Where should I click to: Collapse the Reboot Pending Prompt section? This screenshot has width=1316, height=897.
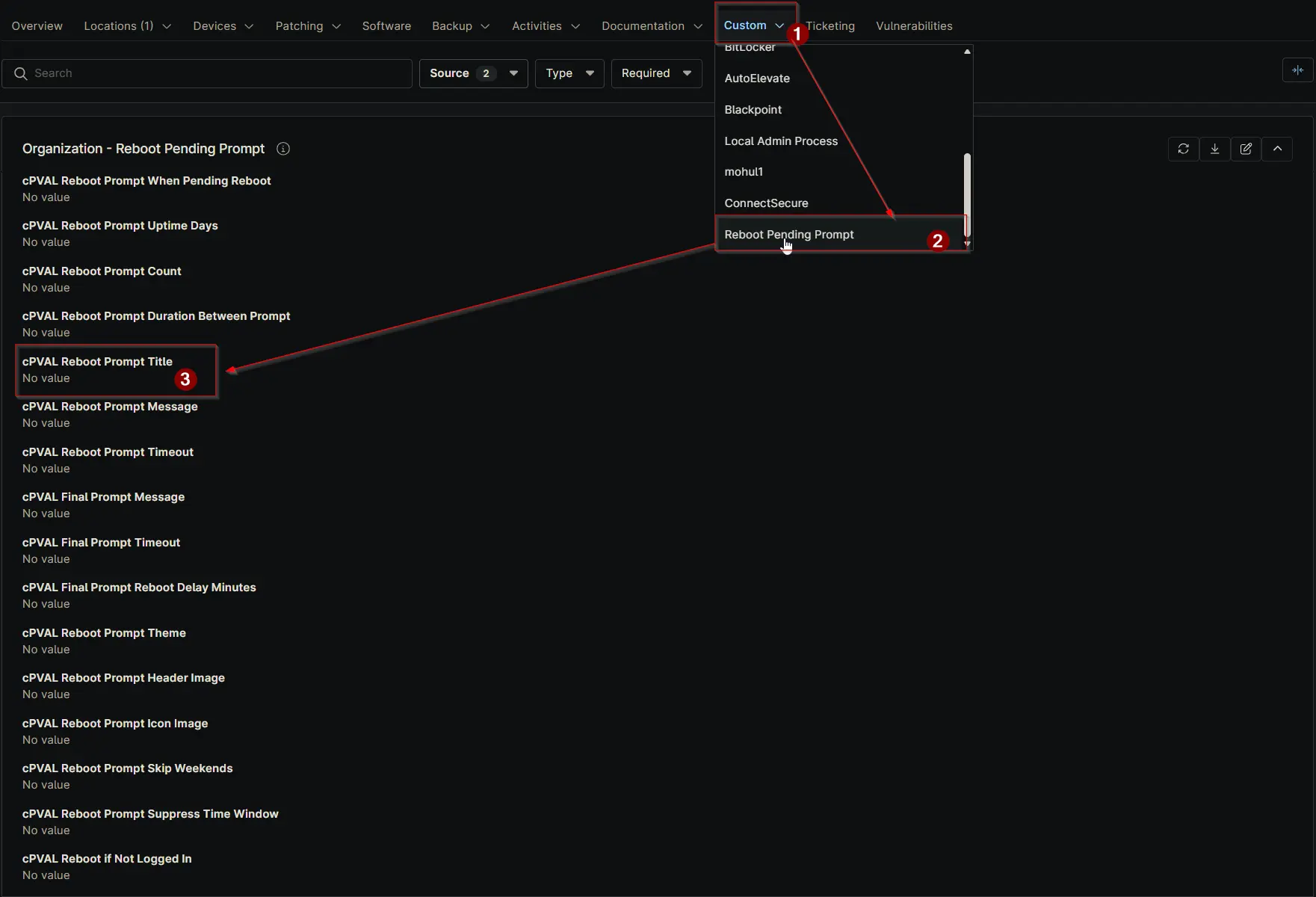coord(1277,149)
